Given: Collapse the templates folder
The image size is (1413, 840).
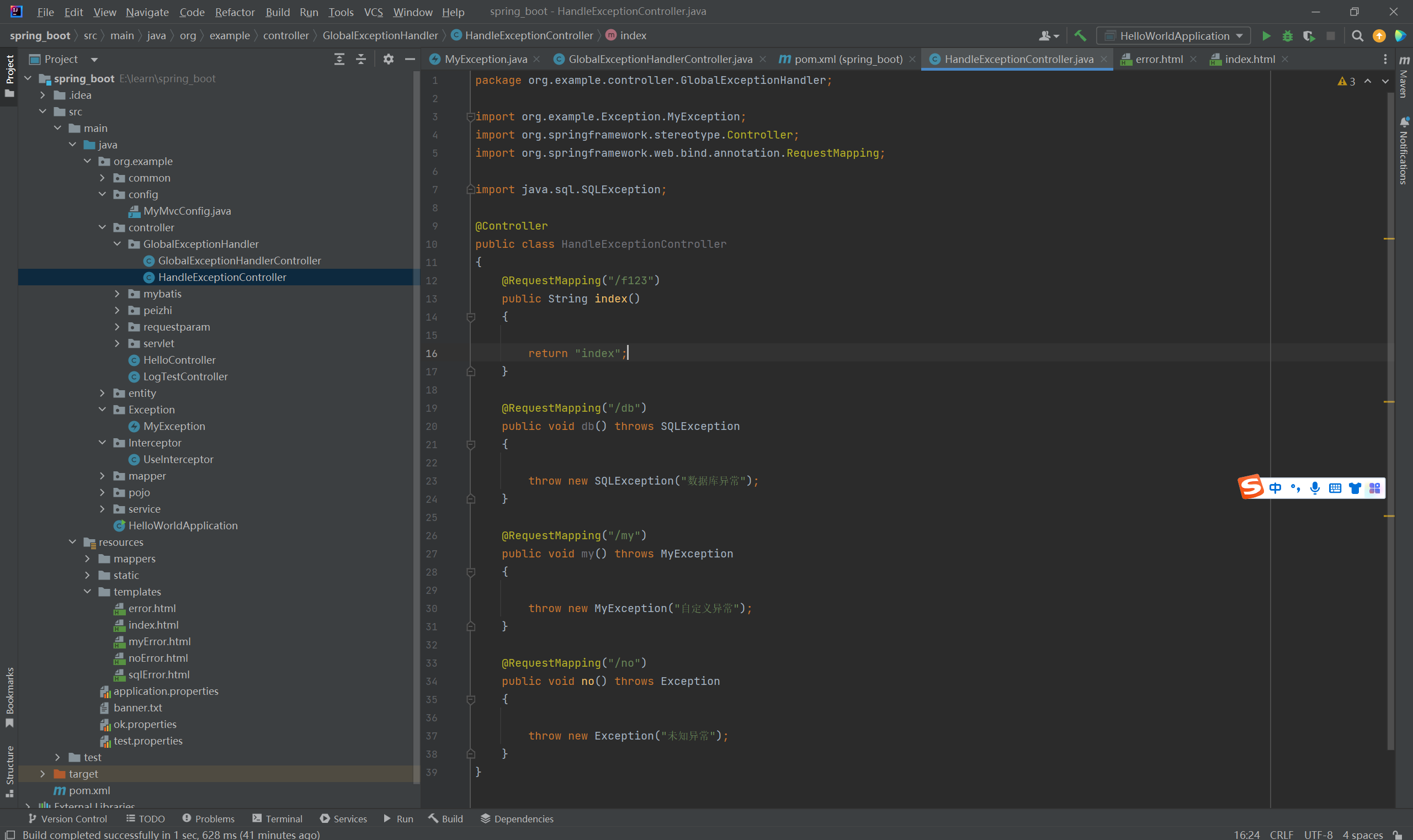Looking at the screenshot, I should pyautogui.click(x=88, y=592).
